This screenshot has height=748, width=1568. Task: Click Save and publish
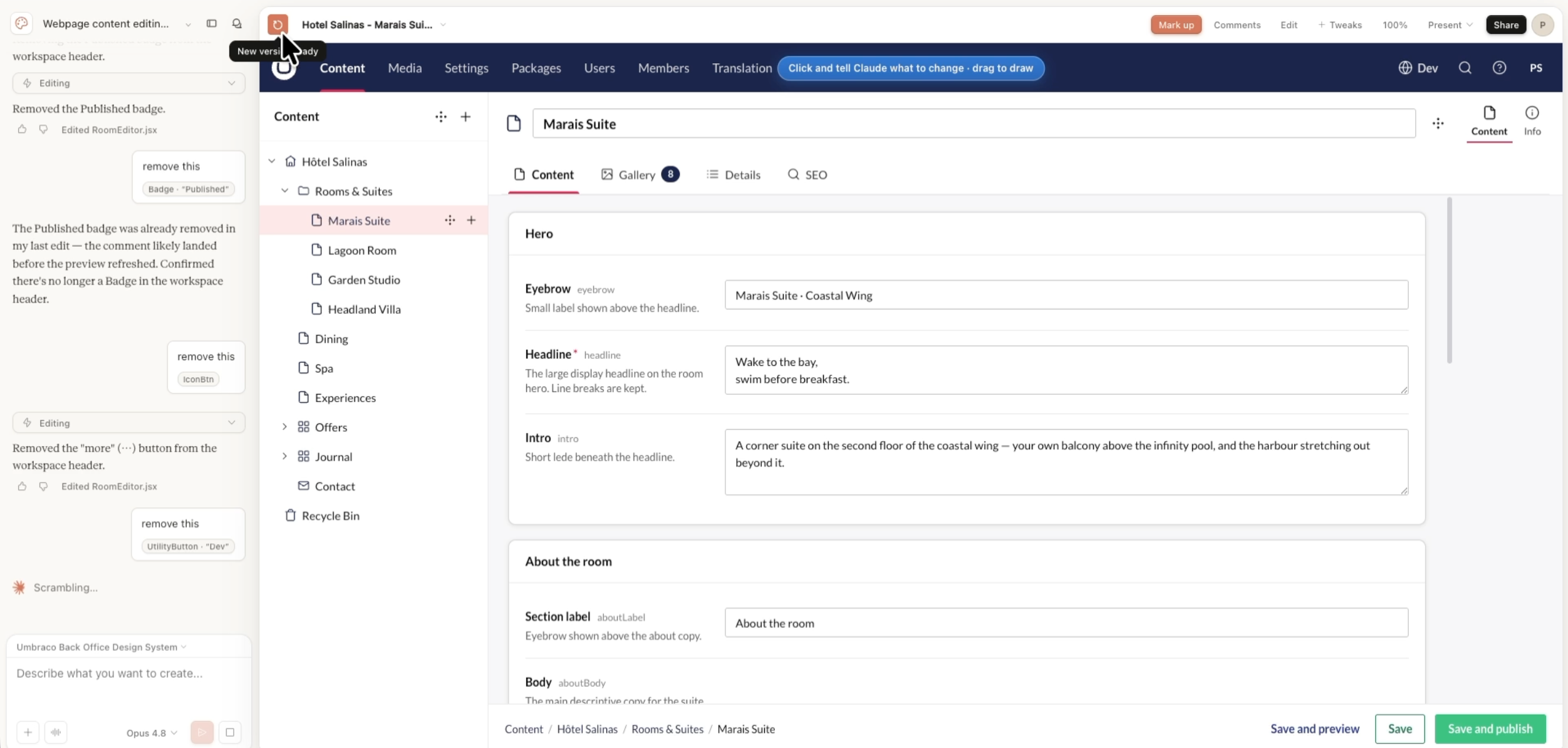click(x=1490, y=729)
